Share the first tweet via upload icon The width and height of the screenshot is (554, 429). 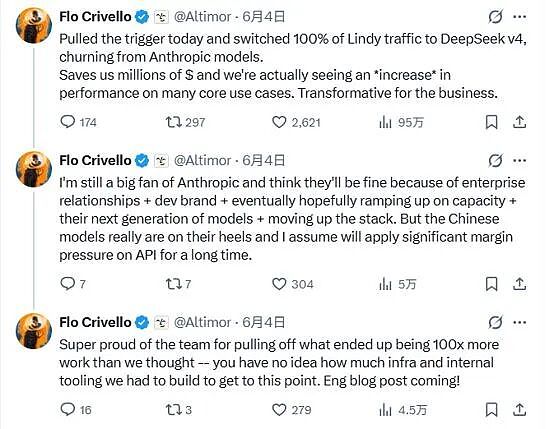(x=519, y=122)
